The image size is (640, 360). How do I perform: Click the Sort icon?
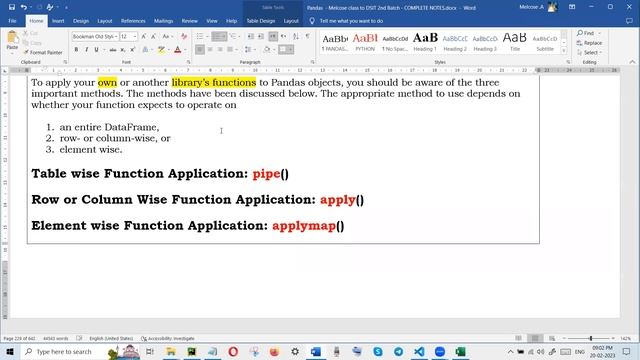tap(296, 36)
